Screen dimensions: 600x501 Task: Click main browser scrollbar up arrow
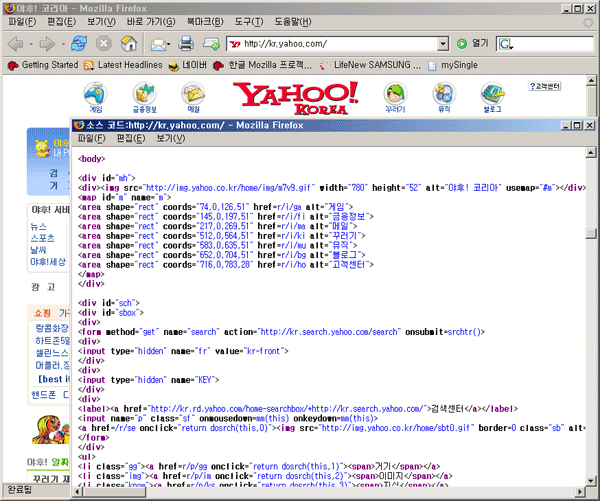click(x=591, y=80)
